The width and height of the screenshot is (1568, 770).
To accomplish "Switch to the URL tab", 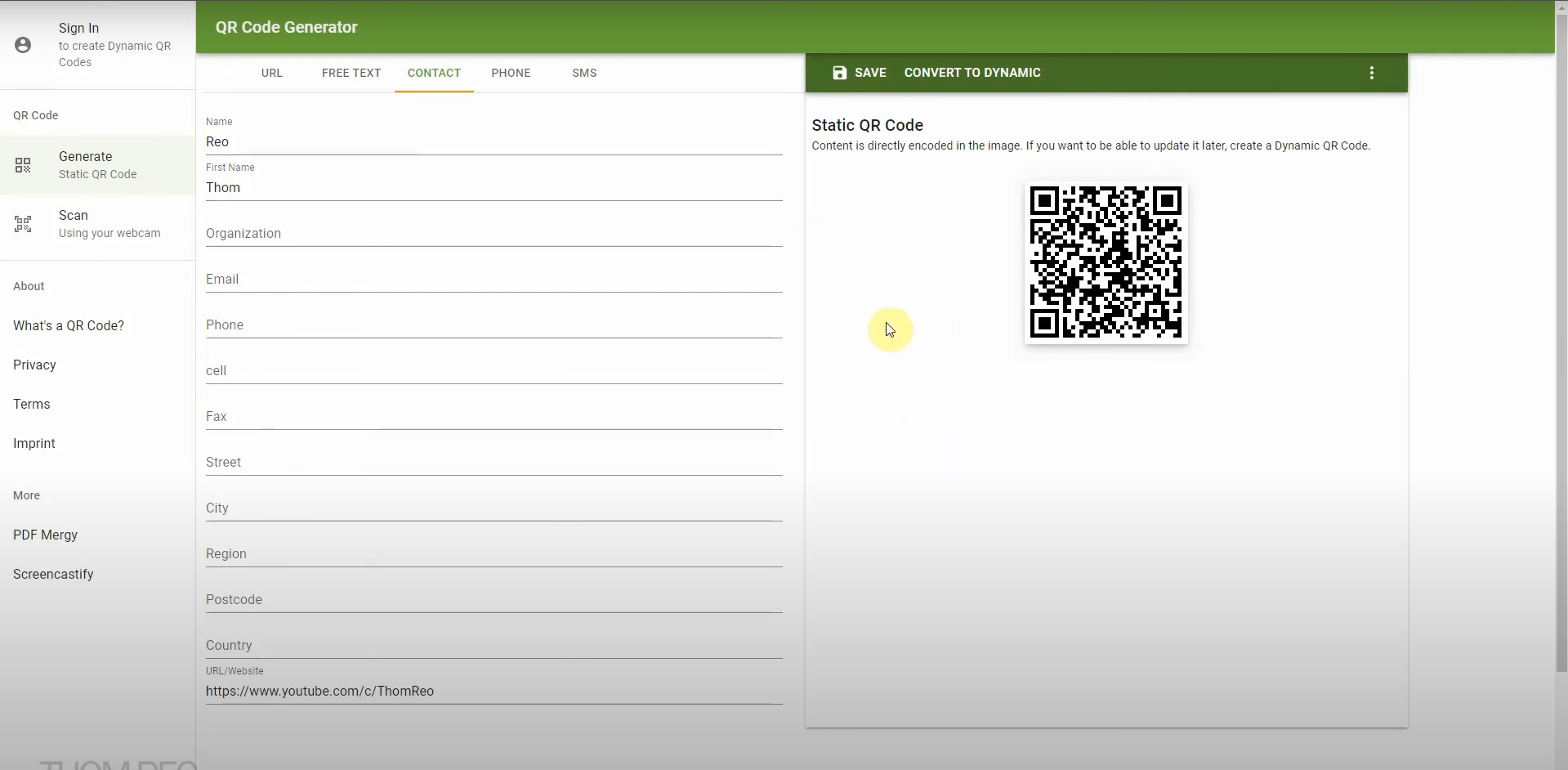I will tap(272, 73).
